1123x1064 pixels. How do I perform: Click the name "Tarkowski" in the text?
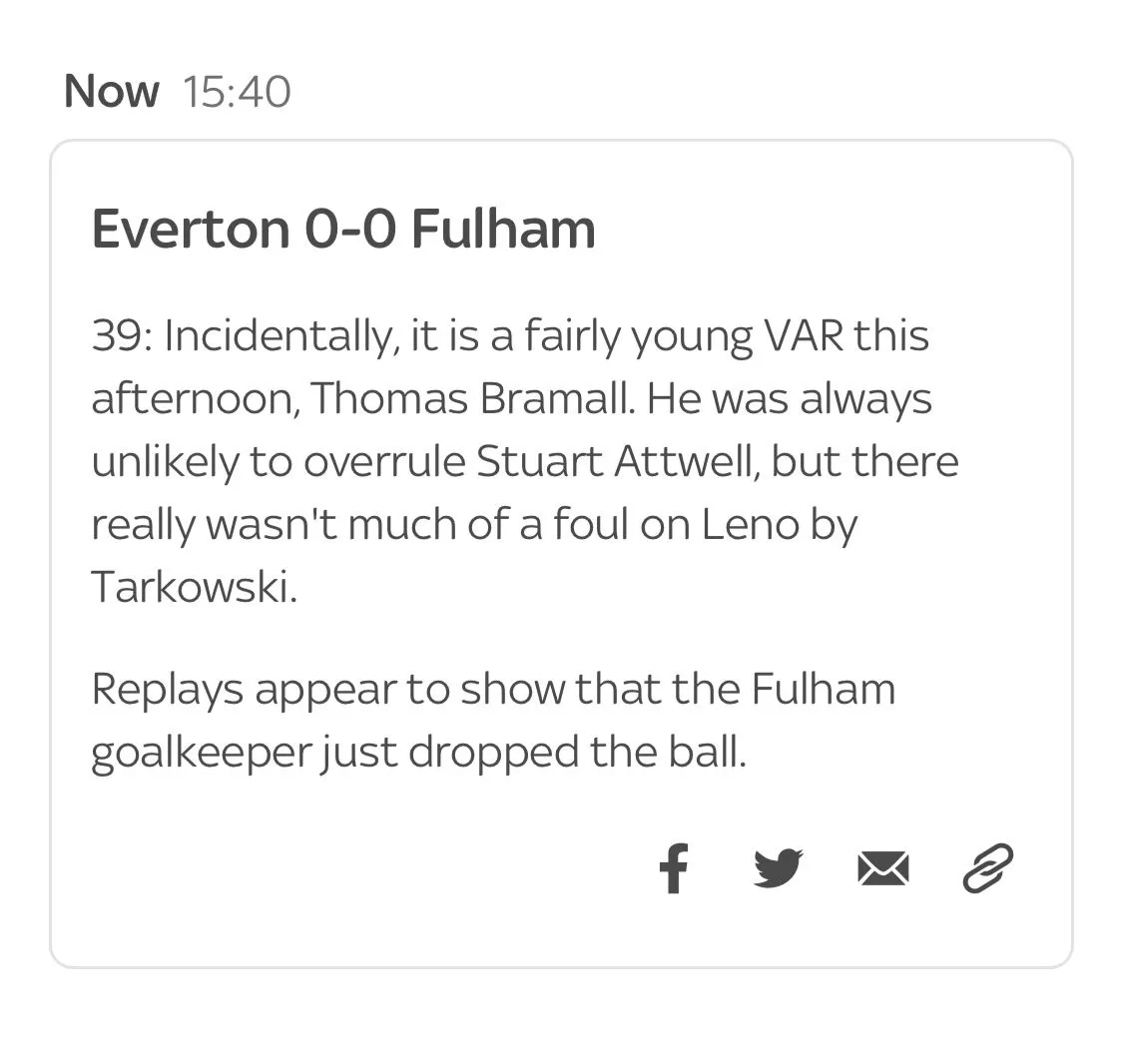coord(194,587)
